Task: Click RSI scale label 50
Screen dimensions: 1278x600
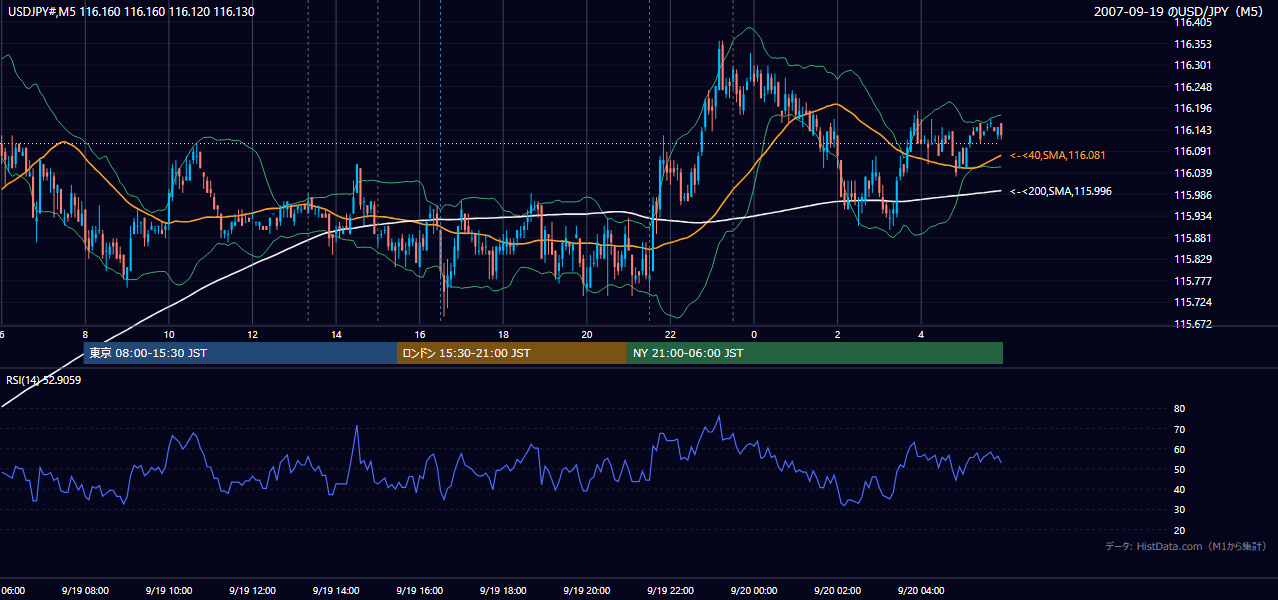Action: [x=1179, y=469]
